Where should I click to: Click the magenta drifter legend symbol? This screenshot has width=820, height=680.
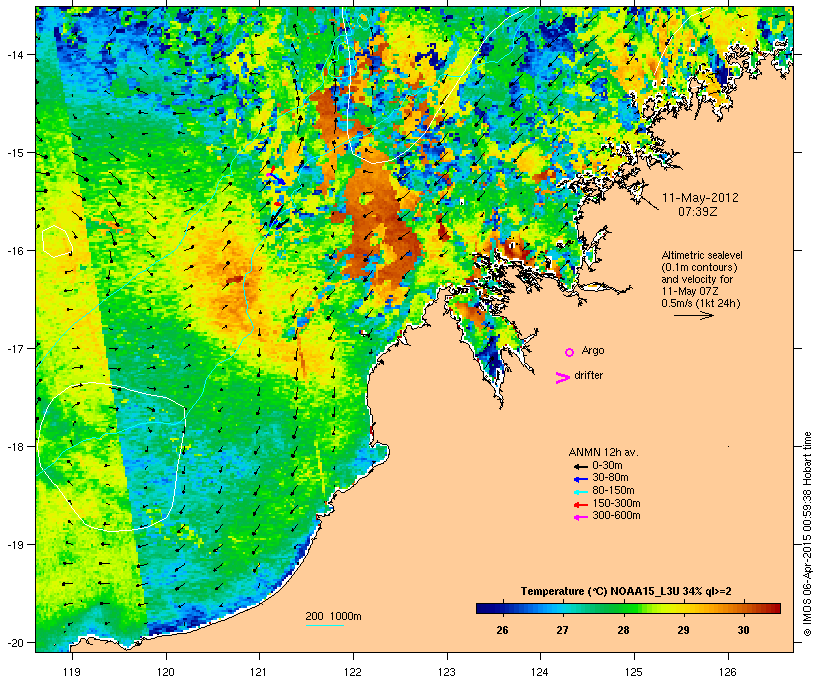(563, 378)
